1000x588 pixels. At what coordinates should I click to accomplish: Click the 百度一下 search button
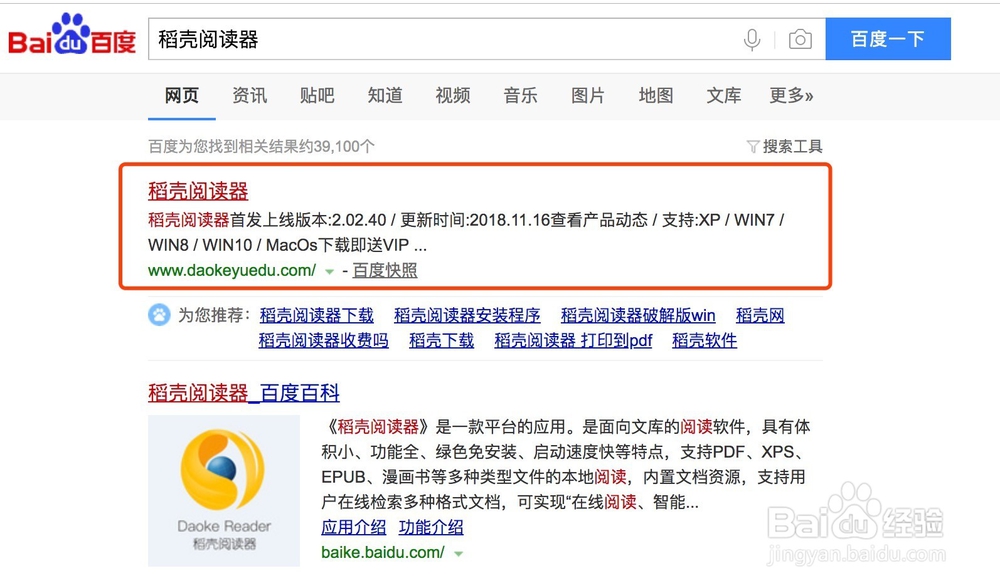pos(888,39)
